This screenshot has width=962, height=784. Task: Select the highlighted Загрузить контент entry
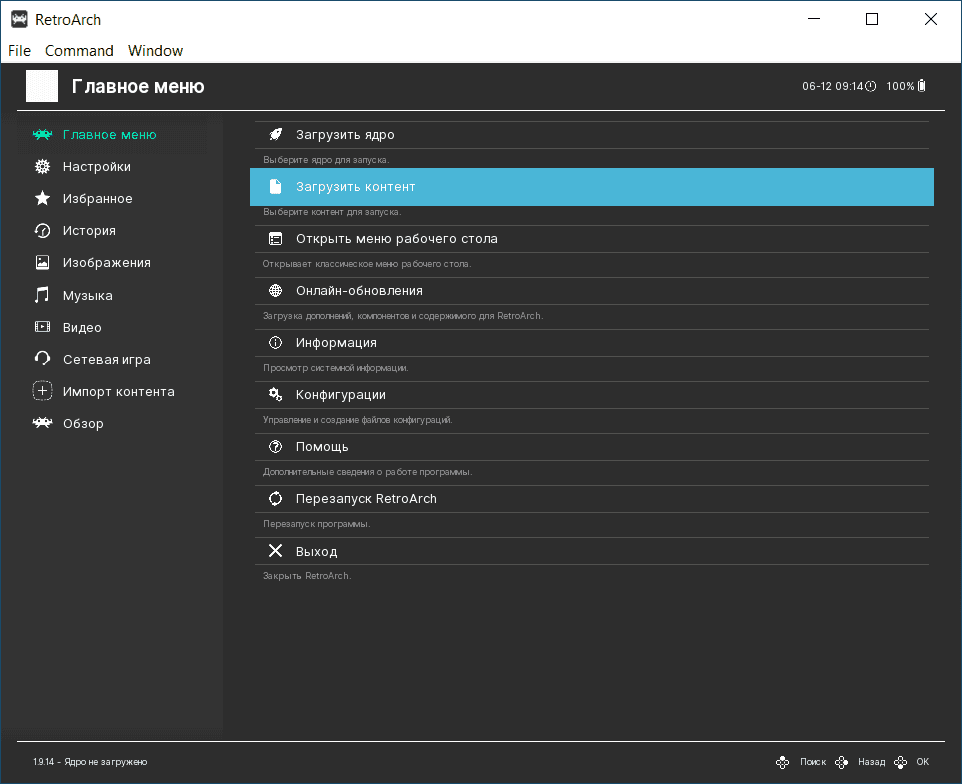(x=591, y=186)
